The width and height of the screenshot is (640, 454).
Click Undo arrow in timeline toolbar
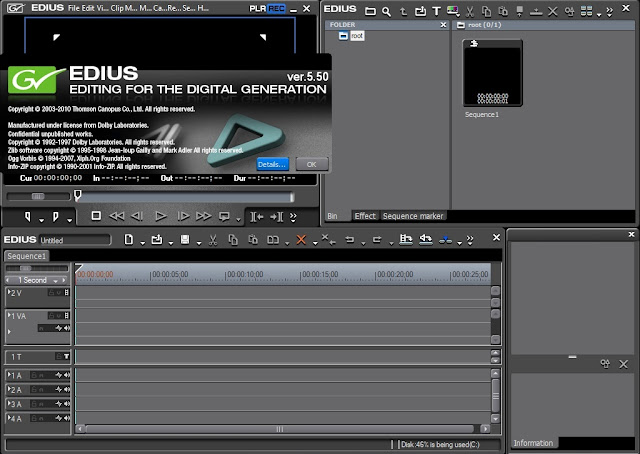pyautogui.click(x=350, y=240)
